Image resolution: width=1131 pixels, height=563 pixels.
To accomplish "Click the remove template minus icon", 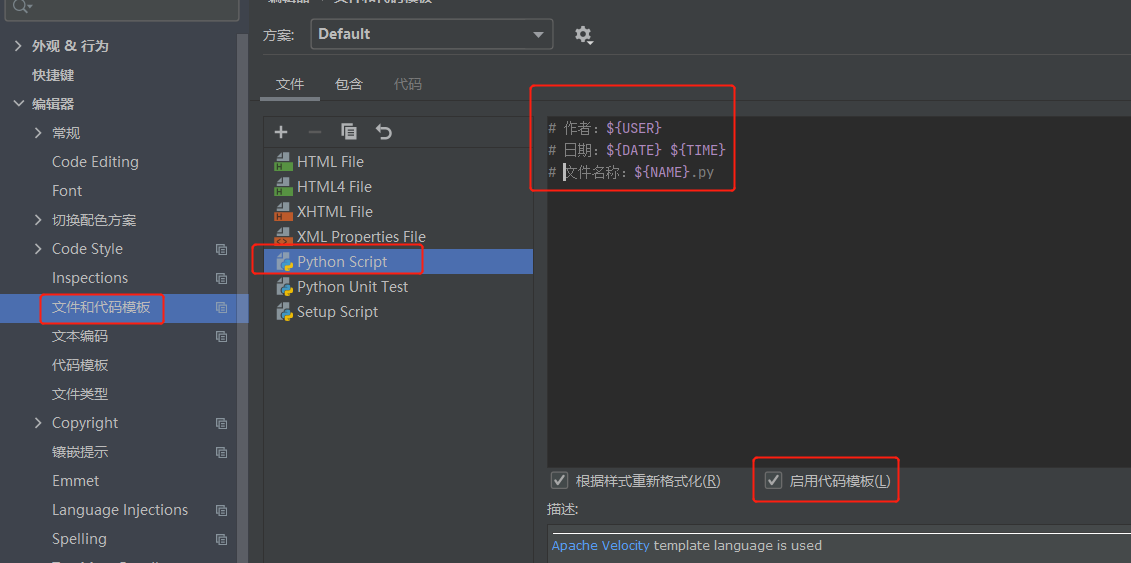I will 315,132.
